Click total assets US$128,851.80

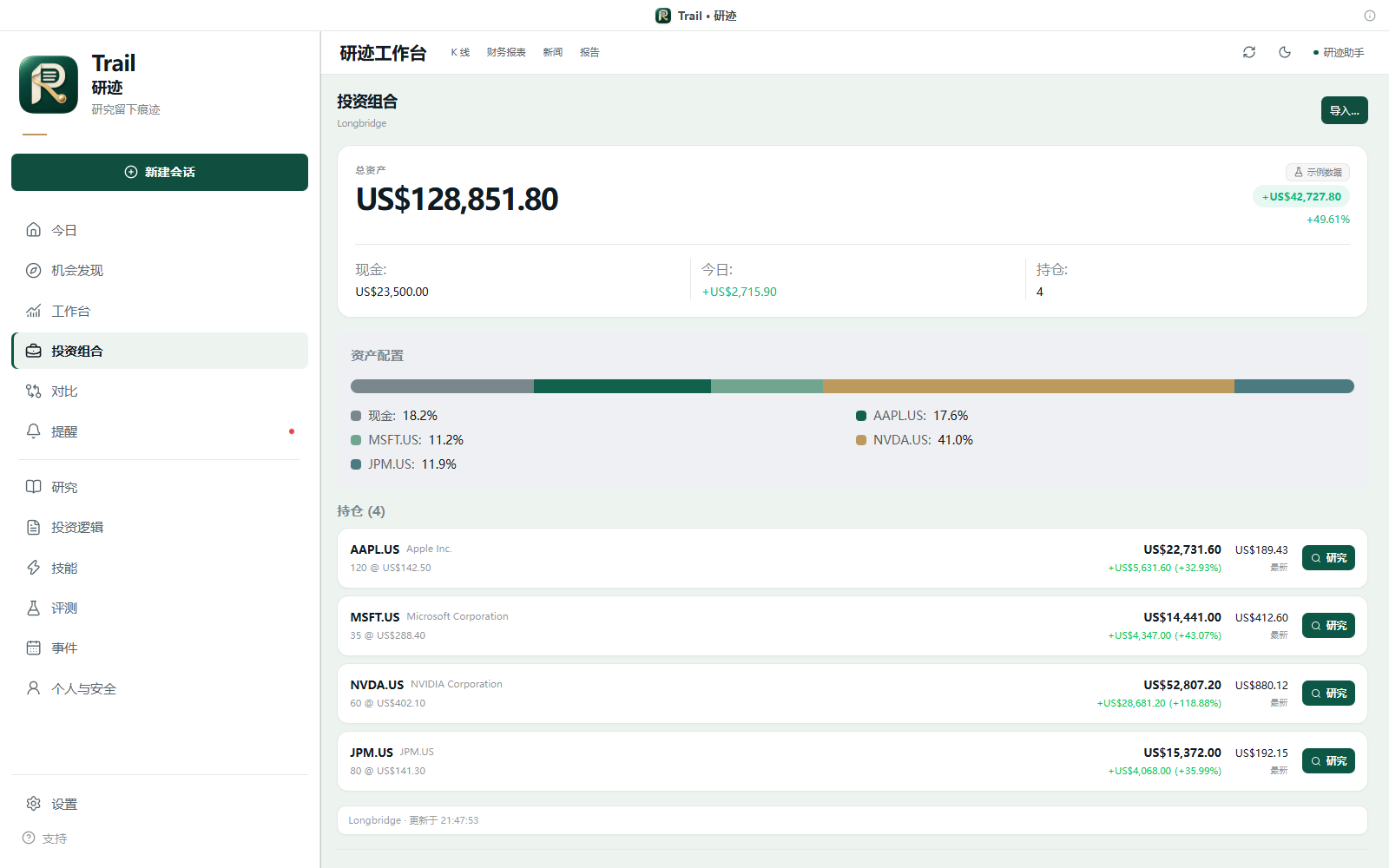tap(457, 200)
